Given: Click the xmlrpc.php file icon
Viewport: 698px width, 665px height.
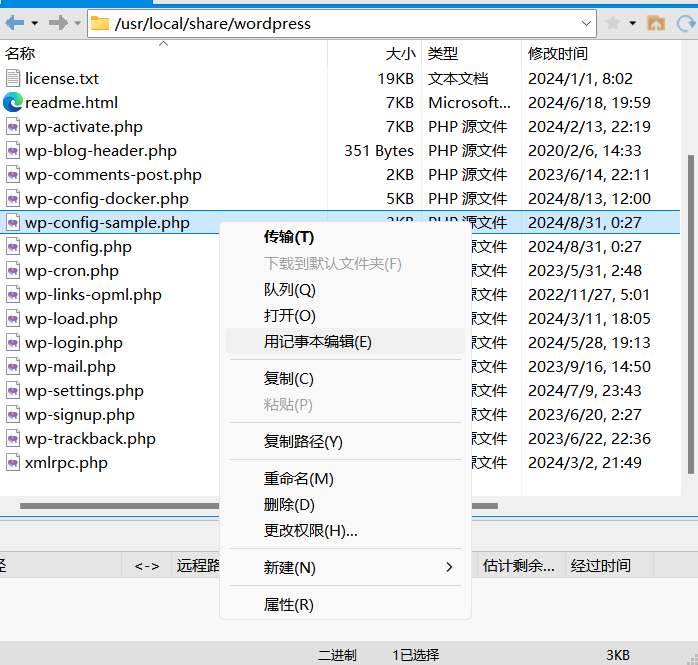Looking at the screenshot, I should [x=13, y=463].
